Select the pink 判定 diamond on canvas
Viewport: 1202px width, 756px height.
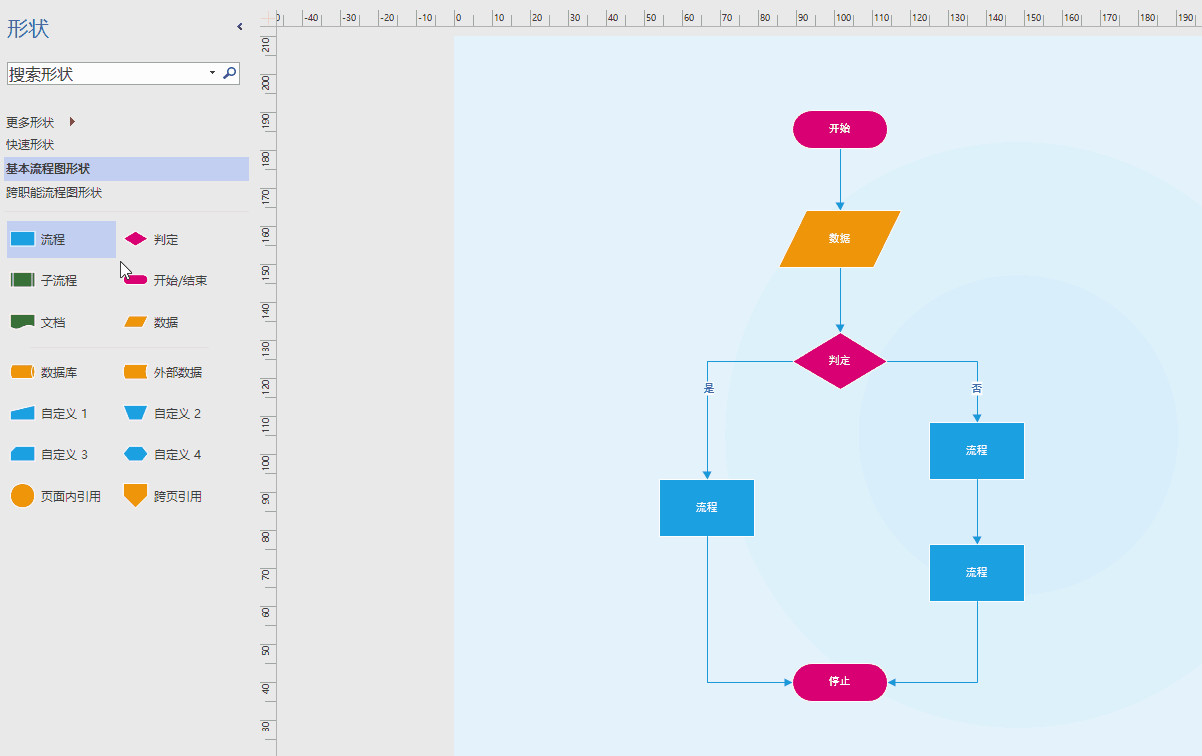coord(839,361)
